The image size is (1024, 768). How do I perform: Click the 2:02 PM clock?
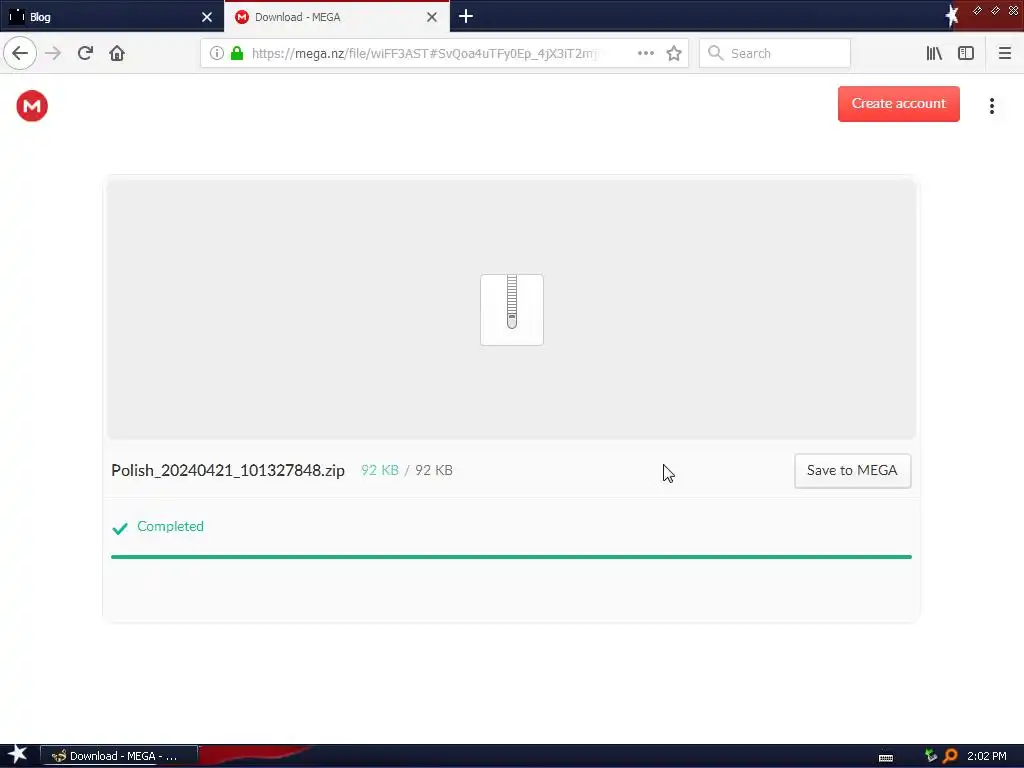pyautogui.click(x=987, y=756)
